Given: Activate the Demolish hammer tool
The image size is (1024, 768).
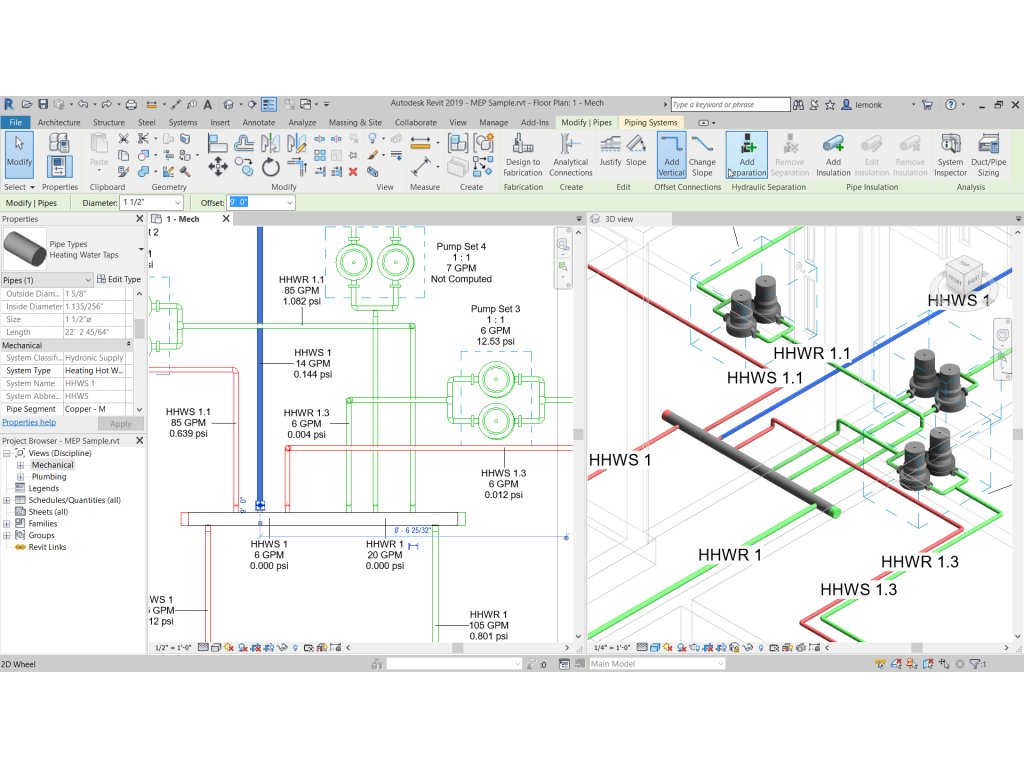Looking at the screenshot, I should [185, 172].
